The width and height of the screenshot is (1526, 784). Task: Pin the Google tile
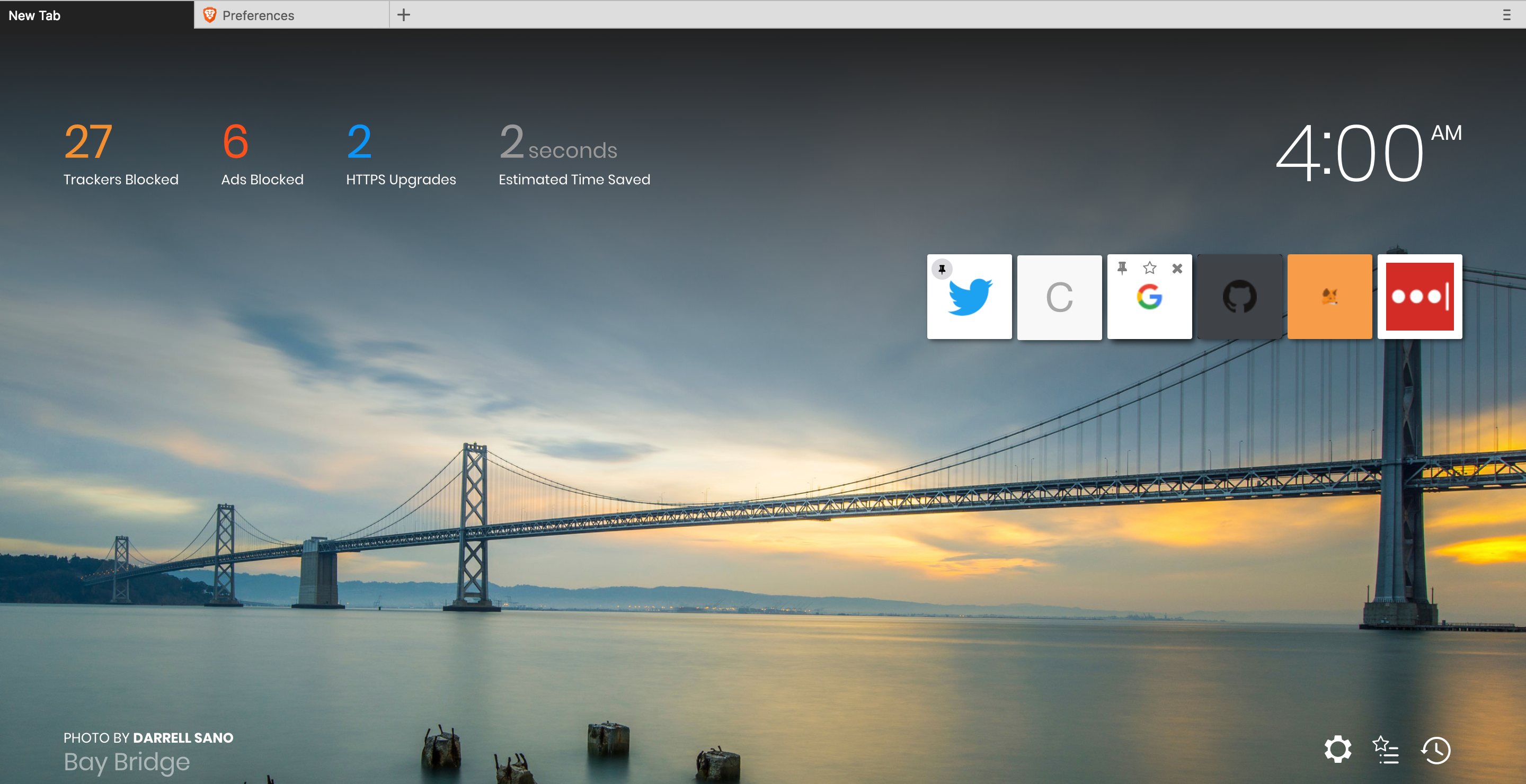[1122, 268]
